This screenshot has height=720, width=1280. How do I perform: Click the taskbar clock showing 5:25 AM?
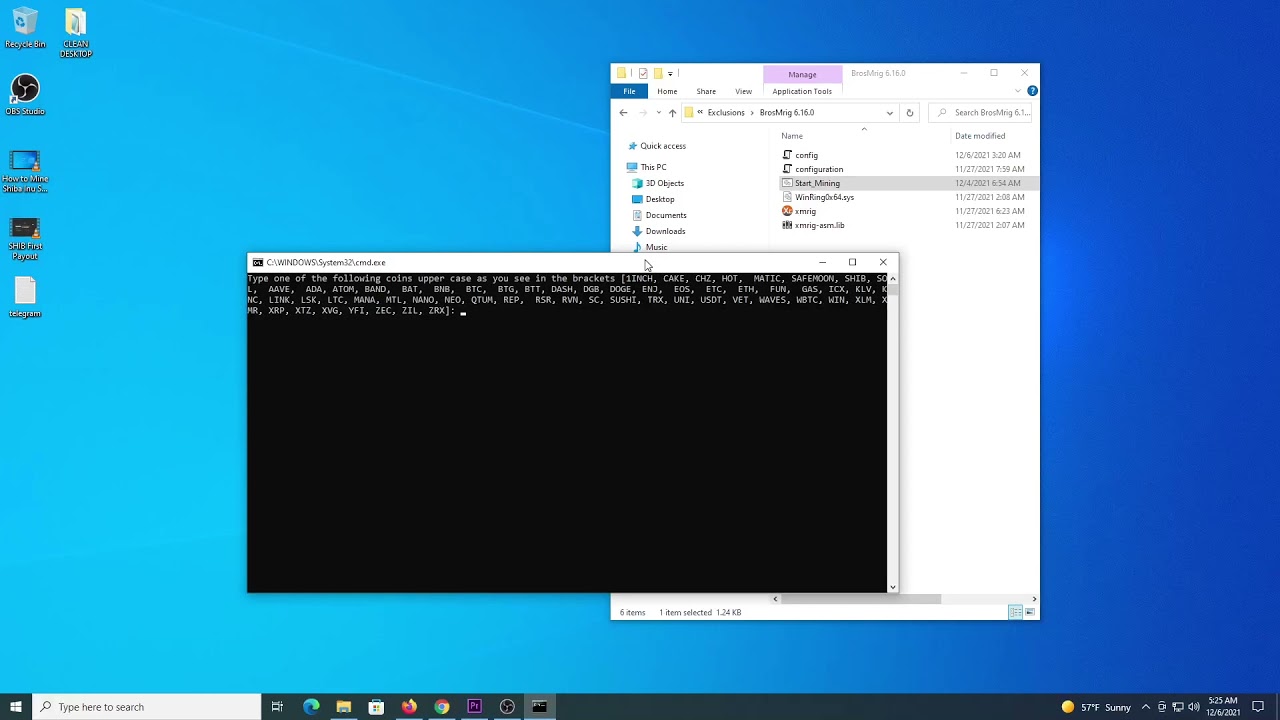(x=1223, y=707)
